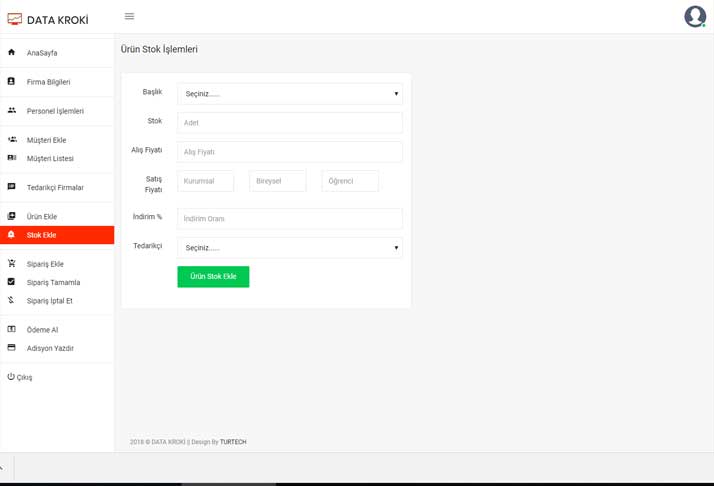
Task: Click the DATA KROKİ logo
Action: pos(48,20)
